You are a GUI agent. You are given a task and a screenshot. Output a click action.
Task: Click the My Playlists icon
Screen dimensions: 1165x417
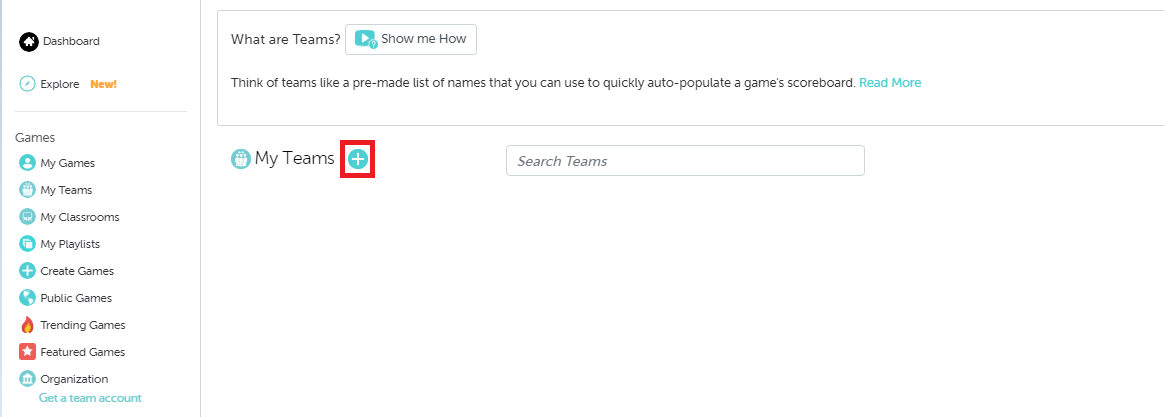click(x=28, y=244)
